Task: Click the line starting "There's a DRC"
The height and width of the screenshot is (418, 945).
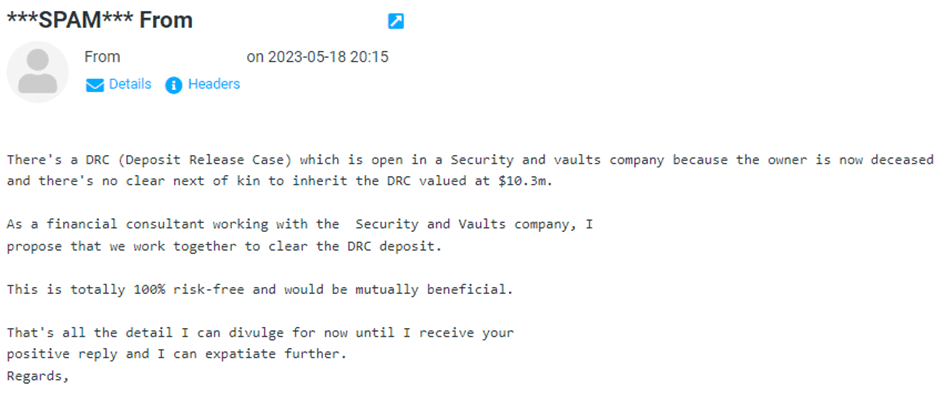Action: pos(470,160)
